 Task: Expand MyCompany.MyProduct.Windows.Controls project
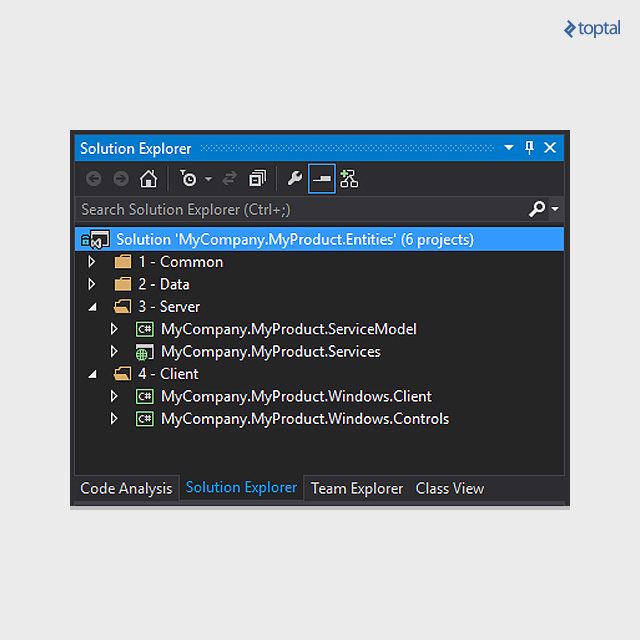[x=114, y=419]
